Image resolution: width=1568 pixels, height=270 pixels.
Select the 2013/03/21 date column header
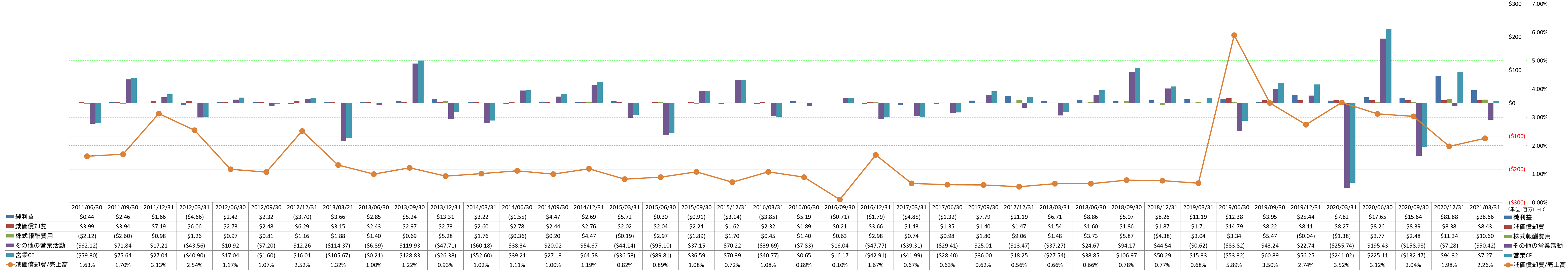click(x=338, y=207)
